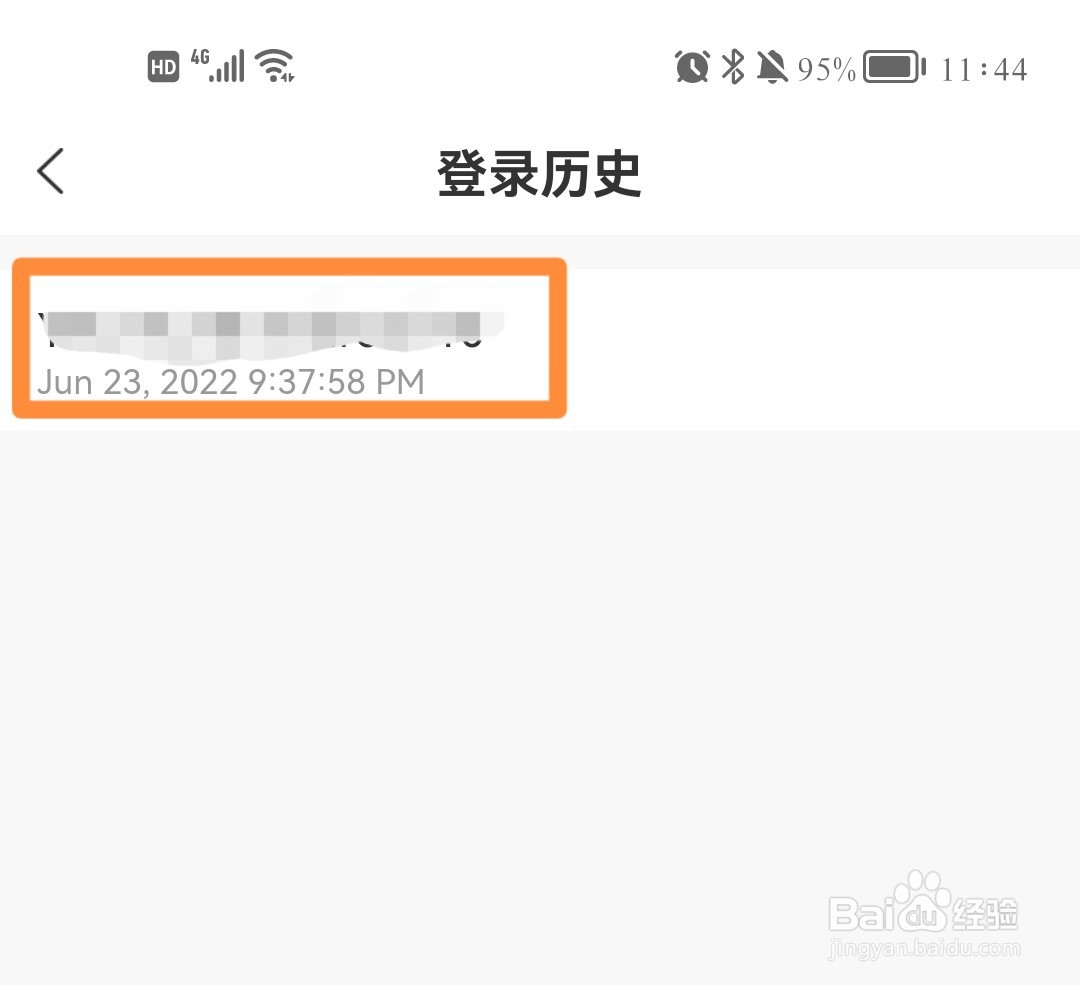Tap the white space right of login entry
The height and width of the screenshot is (985, 1080).
coord(823,350)
